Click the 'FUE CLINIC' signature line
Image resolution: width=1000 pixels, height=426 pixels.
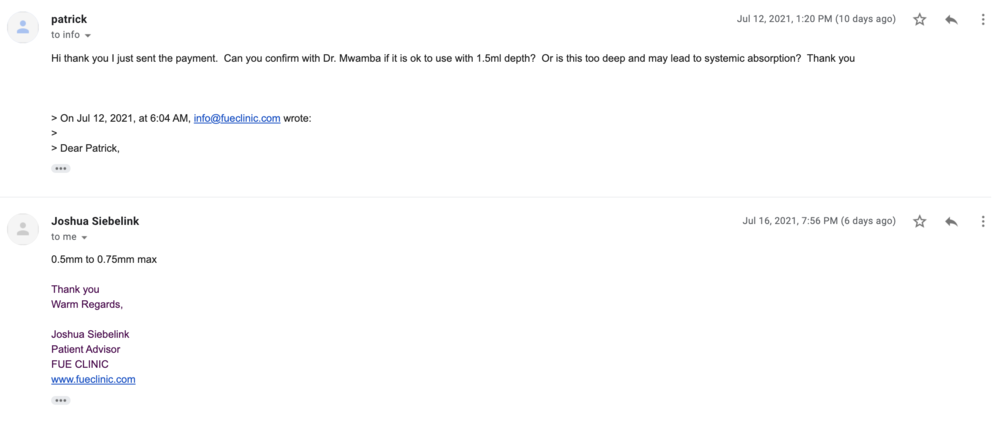[80, 365]
